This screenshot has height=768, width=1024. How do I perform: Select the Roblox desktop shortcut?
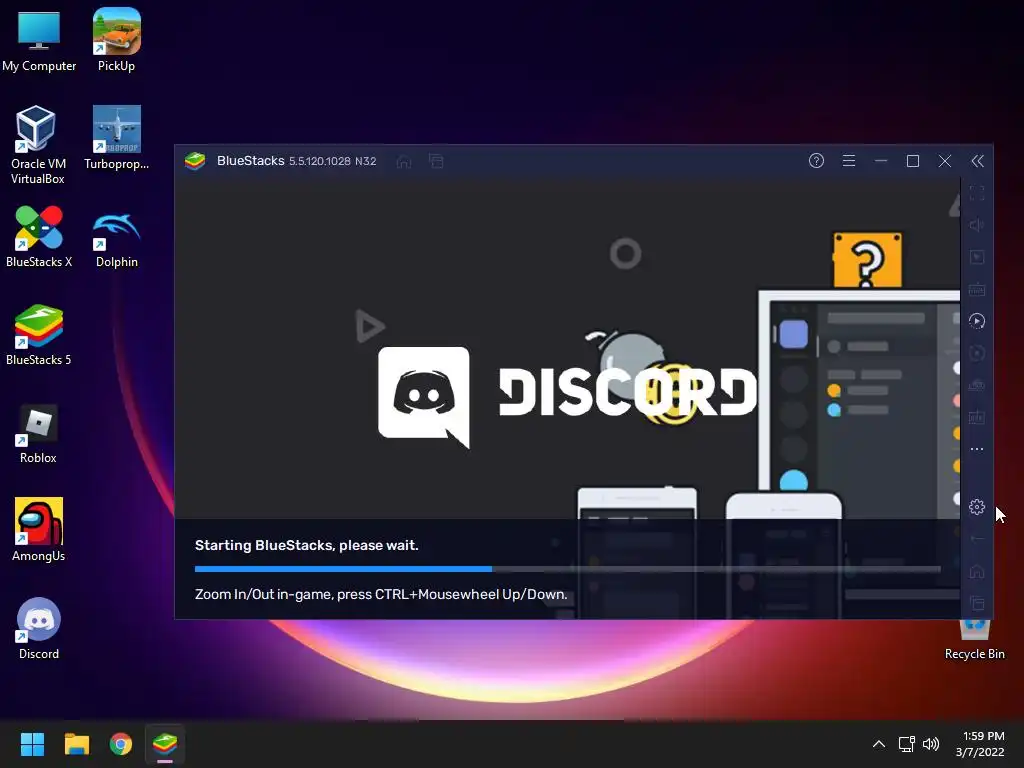[38, 434]
